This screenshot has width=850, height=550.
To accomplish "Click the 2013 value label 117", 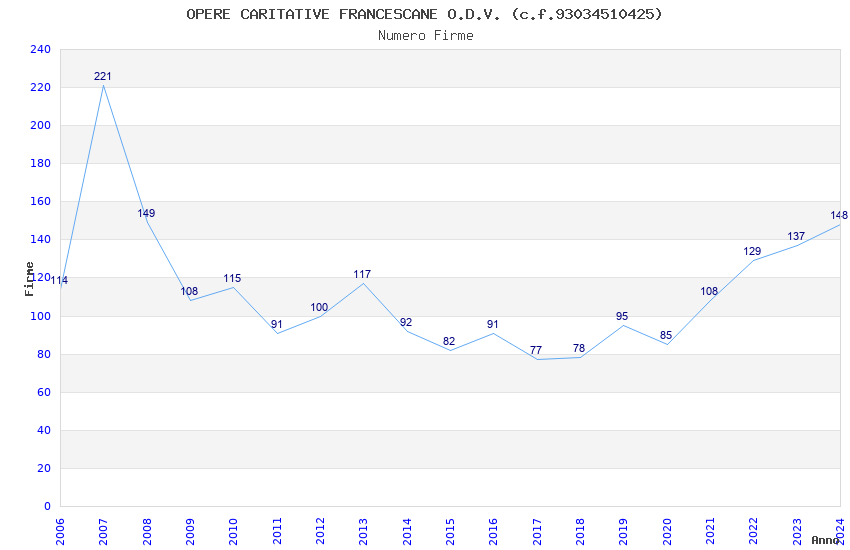I will click(x=362, y=275).
